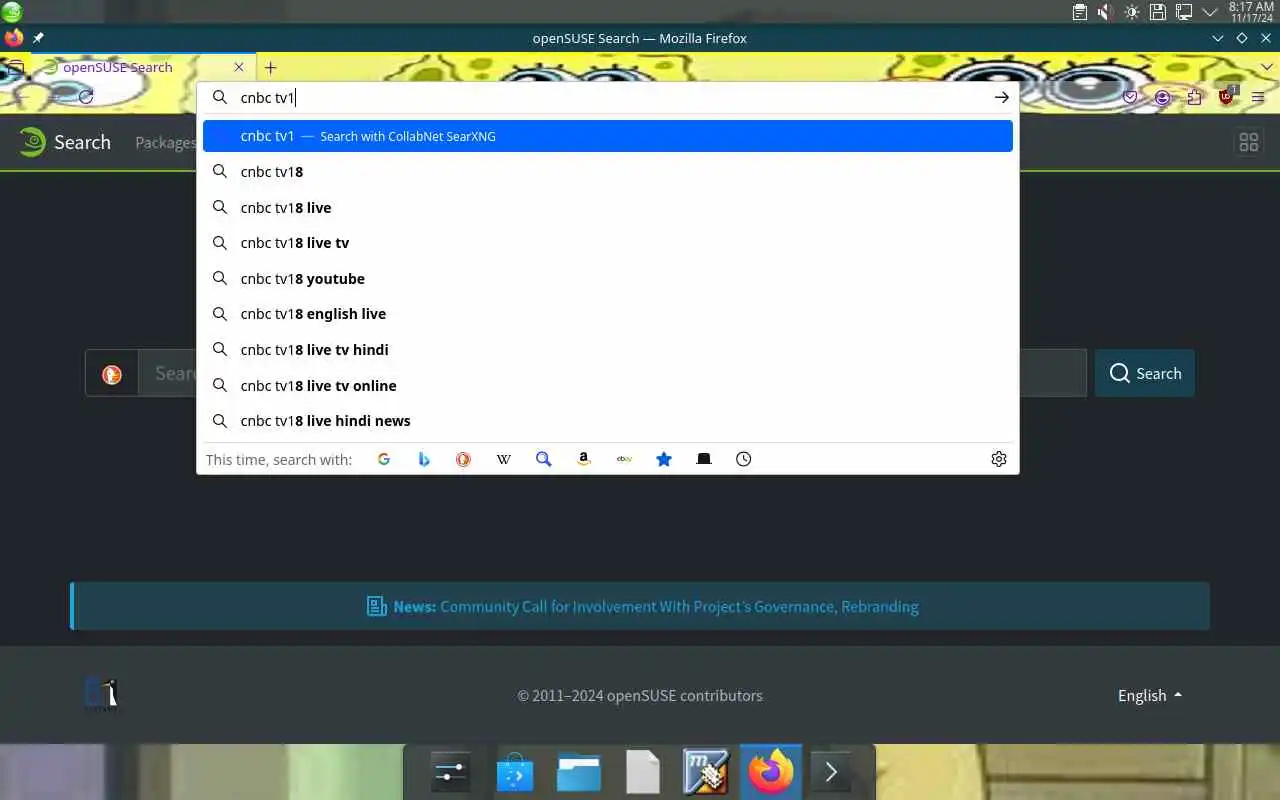Click into the address bar text field
Screen dimensions: 1280x800
coord(610,97)
